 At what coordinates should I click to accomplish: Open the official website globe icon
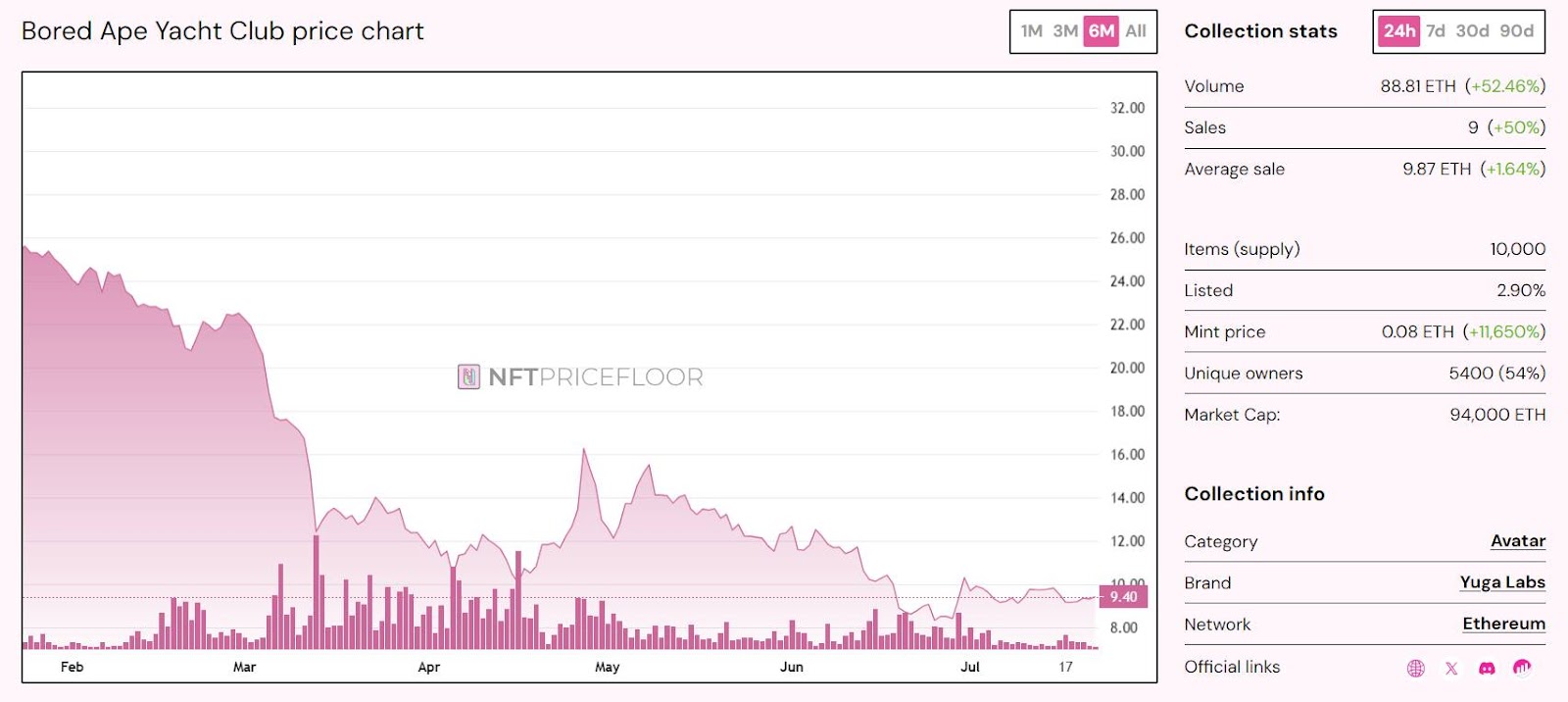tap(1415, 668)
